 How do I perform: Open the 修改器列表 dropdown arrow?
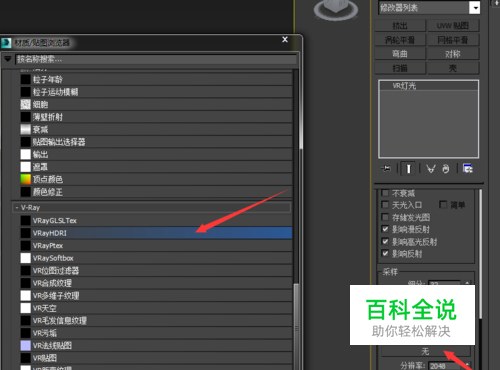[474, 7]
